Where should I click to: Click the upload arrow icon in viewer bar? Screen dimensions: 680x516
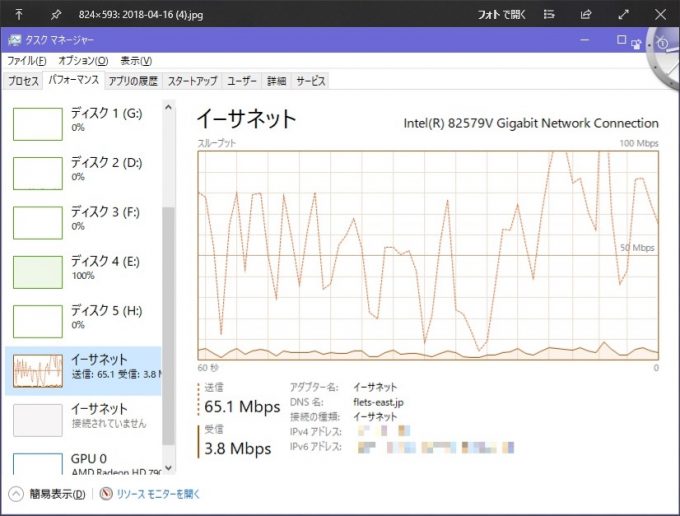[19, 14]
